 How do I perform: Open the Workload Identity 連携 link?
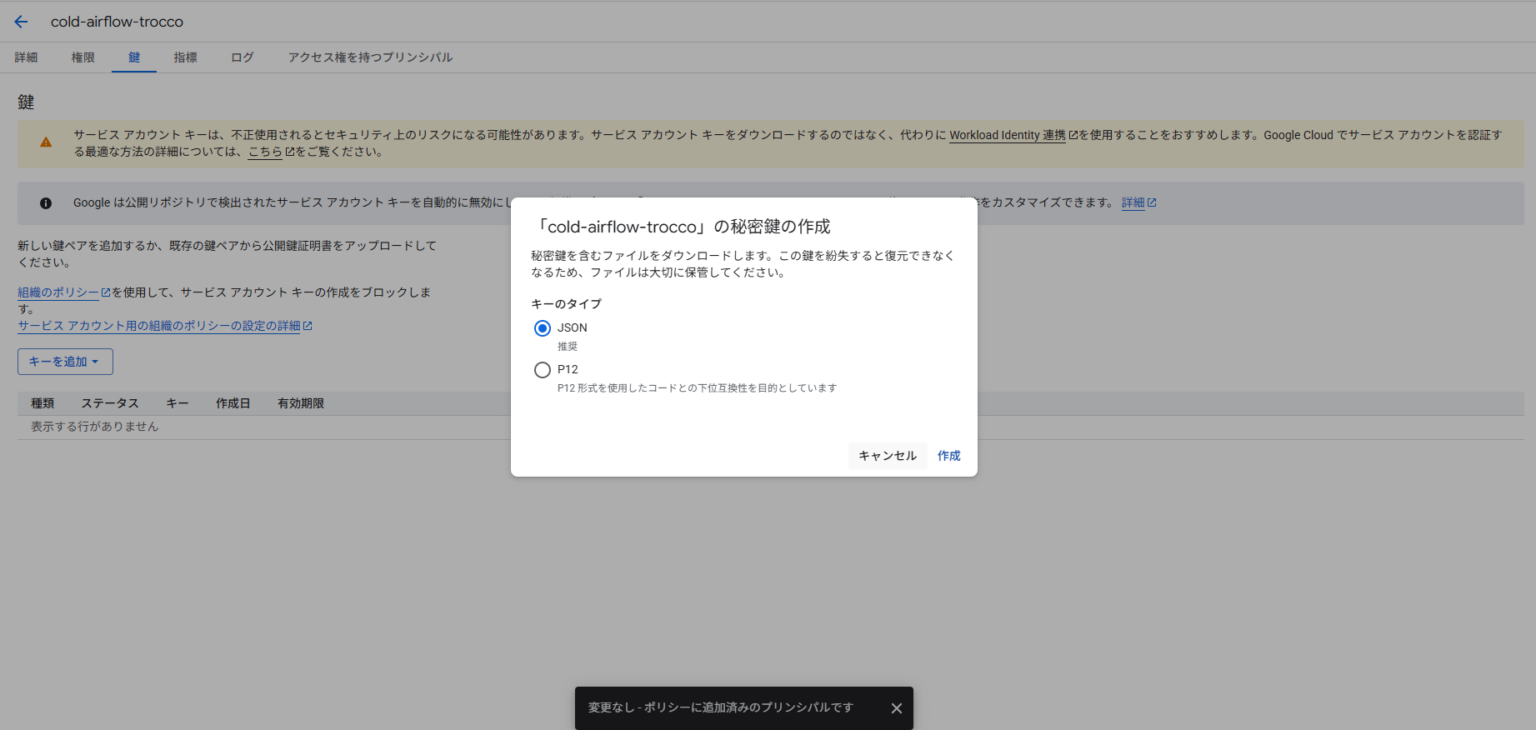(x=1006, y=134)
